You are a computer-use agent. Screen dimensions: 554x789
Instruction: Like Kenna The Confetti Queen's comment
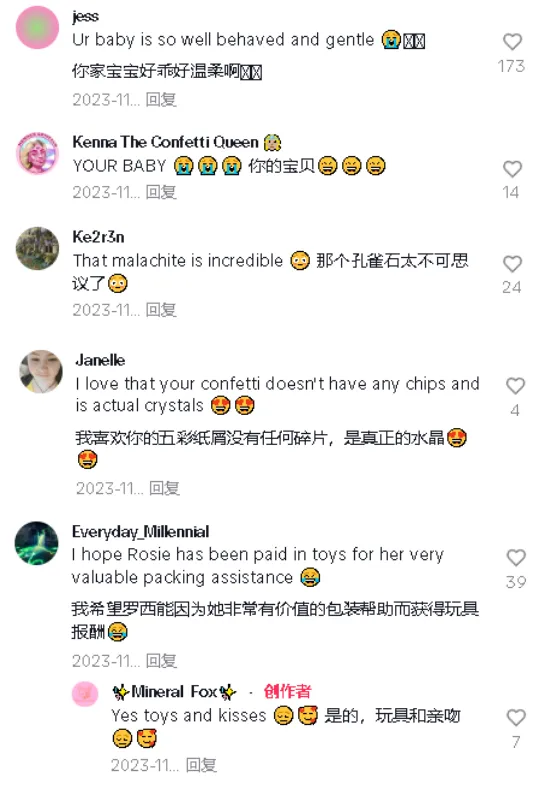(512, 169)
